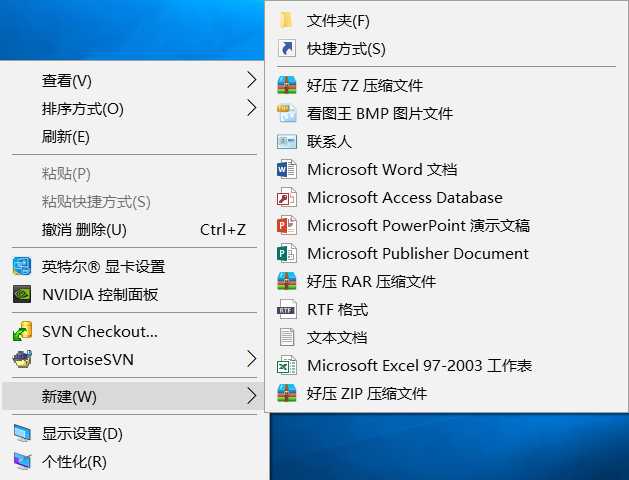Click the 好压 7Z archive icon
Screen dimensions: 629x480
click(x=286, y=85)
